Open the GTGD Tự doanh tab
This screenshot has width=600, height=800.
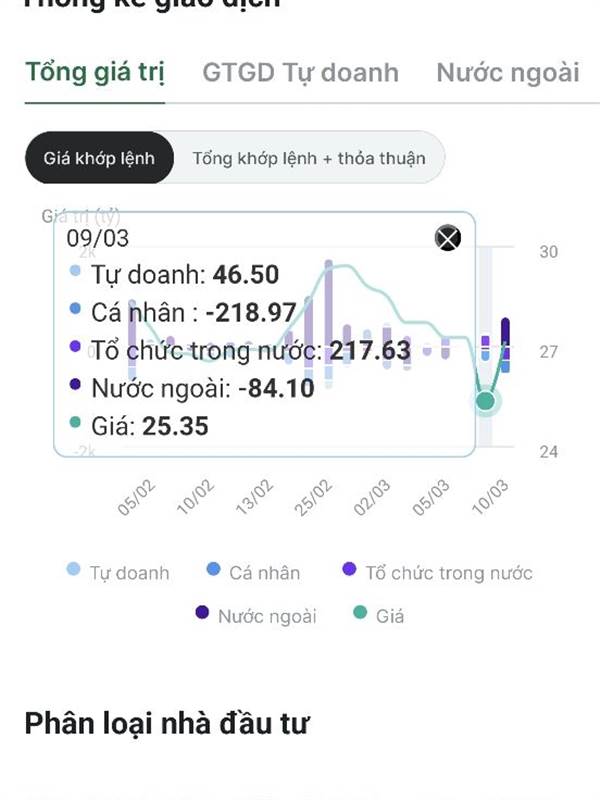300,72
